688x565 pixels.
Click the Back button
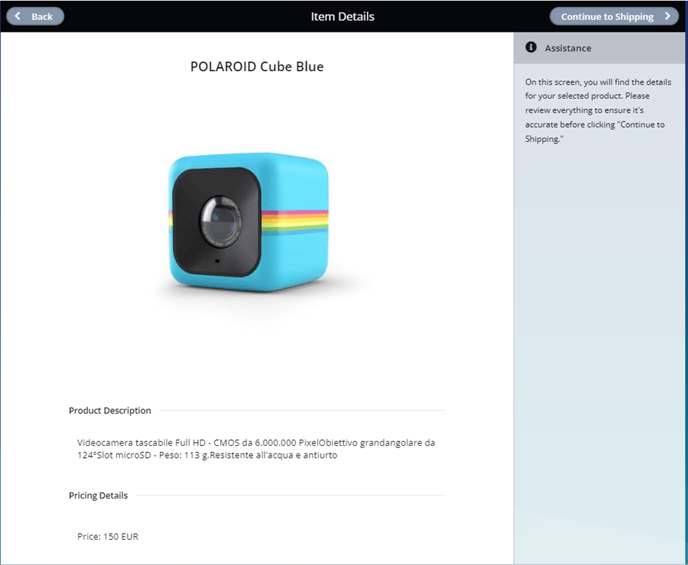pyautogui.click(x=35, y=16)
